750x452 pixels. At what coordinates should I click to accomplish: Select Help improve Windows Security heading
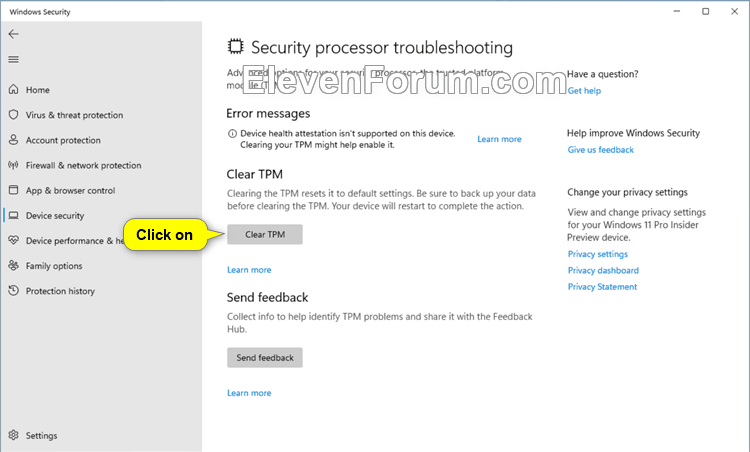[x=633, y=133]
